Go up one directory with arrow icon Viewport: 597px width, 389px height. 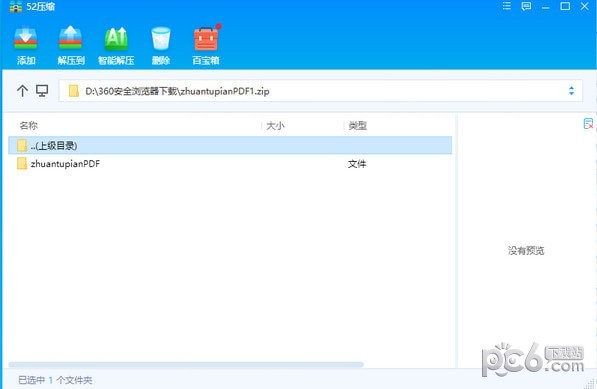coord(22,91)
